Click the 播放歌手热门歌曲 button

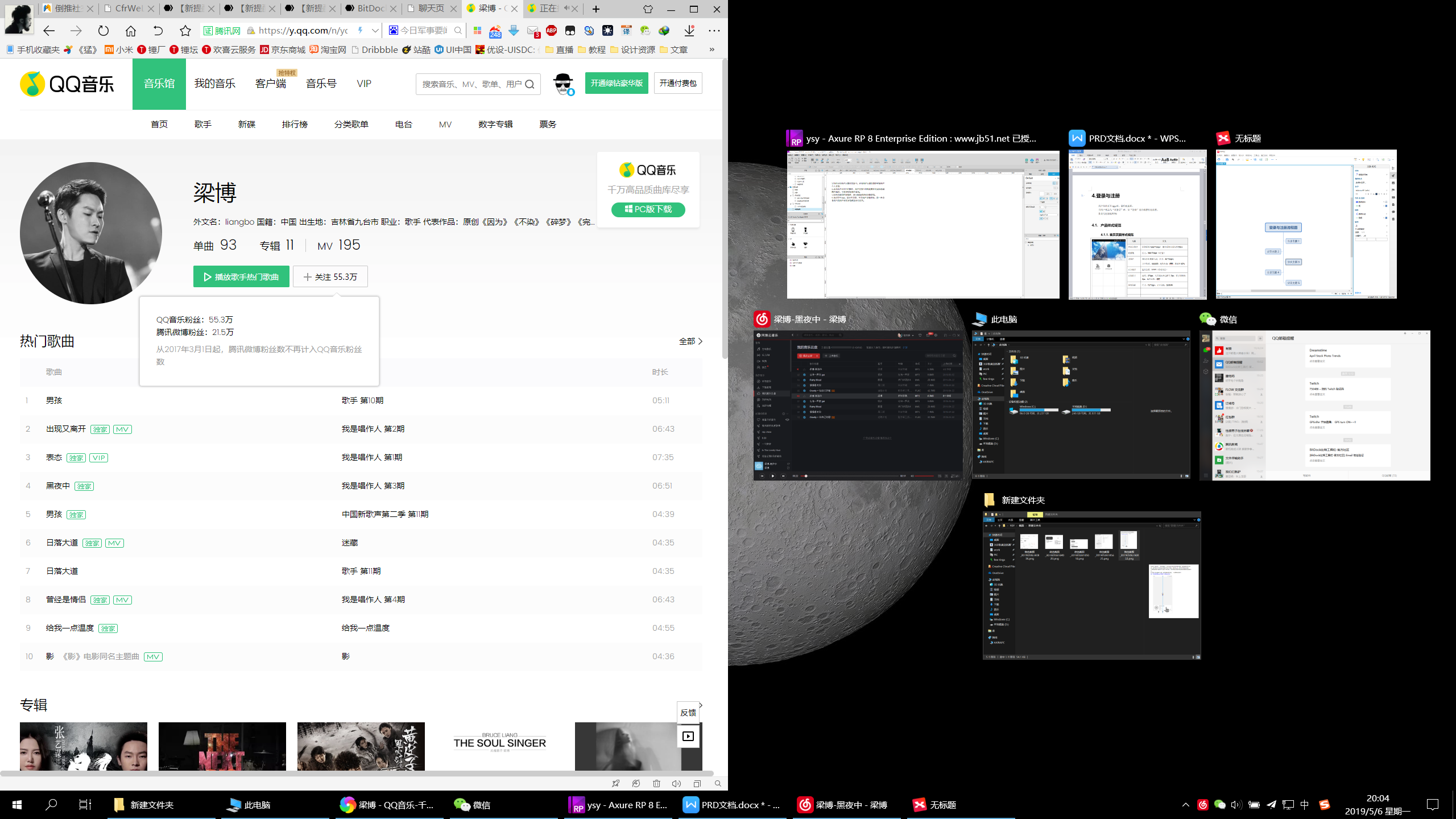(241, 276)
